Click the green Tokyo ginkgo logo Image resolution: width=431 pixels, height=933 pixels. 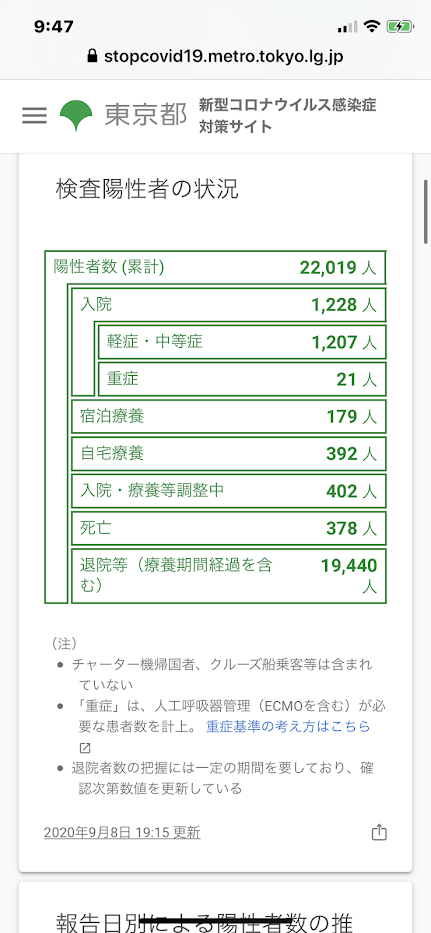(76, 116)
